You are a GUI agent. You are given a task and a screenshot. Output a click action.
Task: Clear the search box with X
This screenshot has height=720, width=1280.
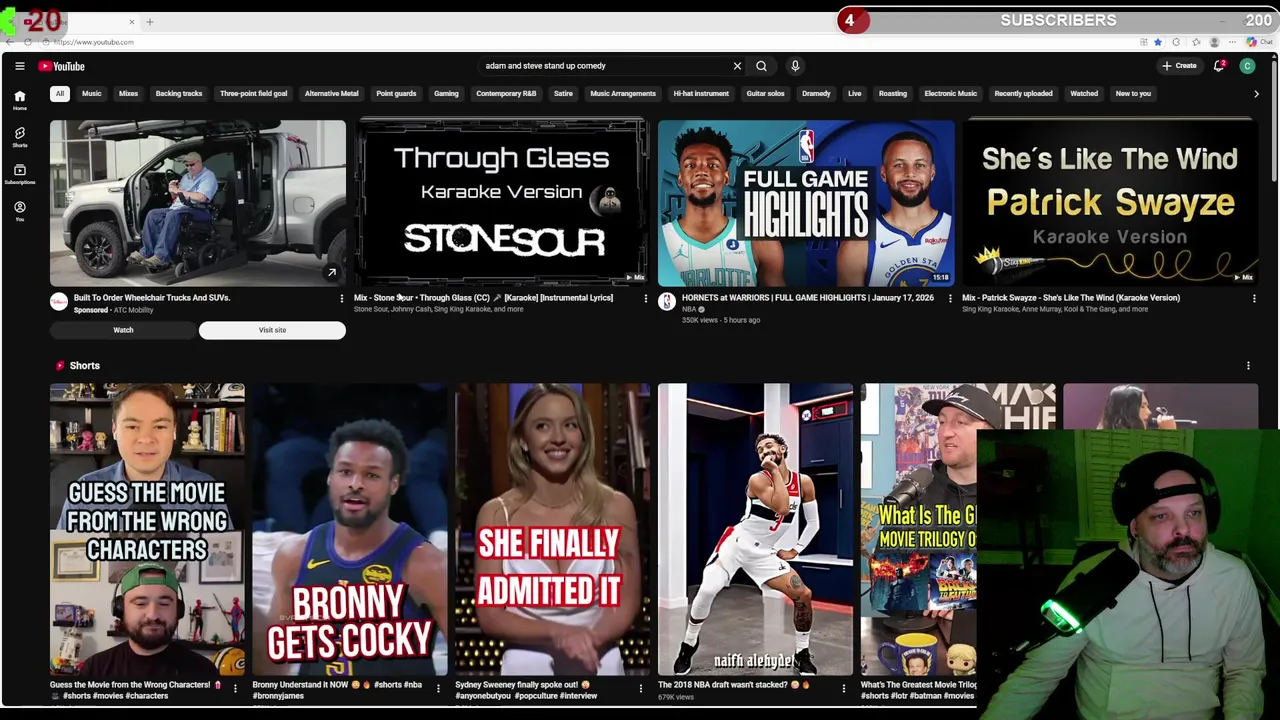coord(737,66)
